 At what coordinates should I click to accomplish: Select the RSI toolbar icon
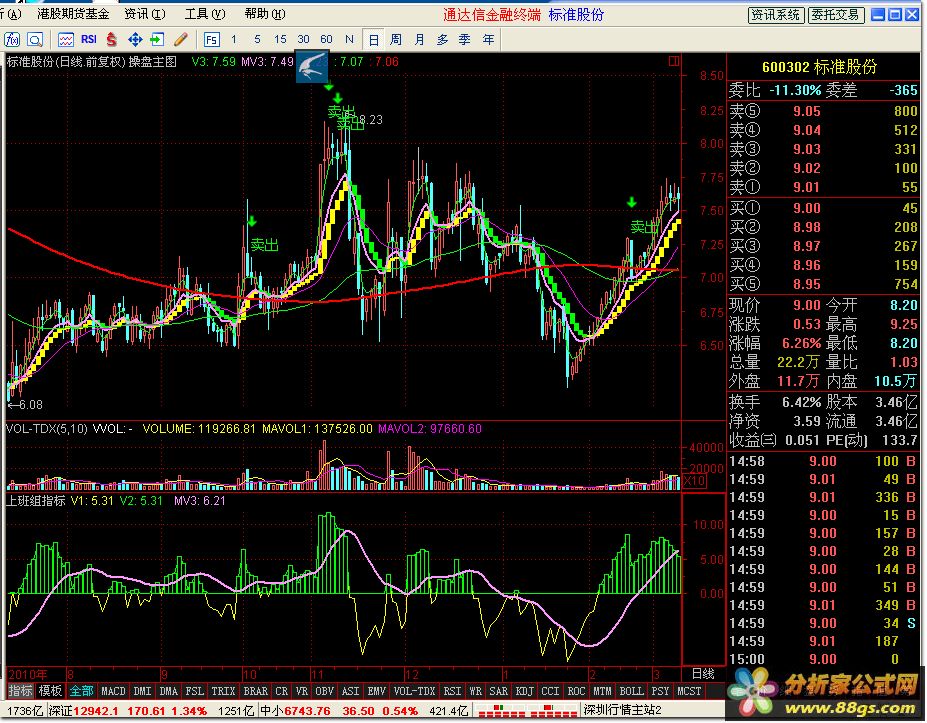[x=89, y=40]
